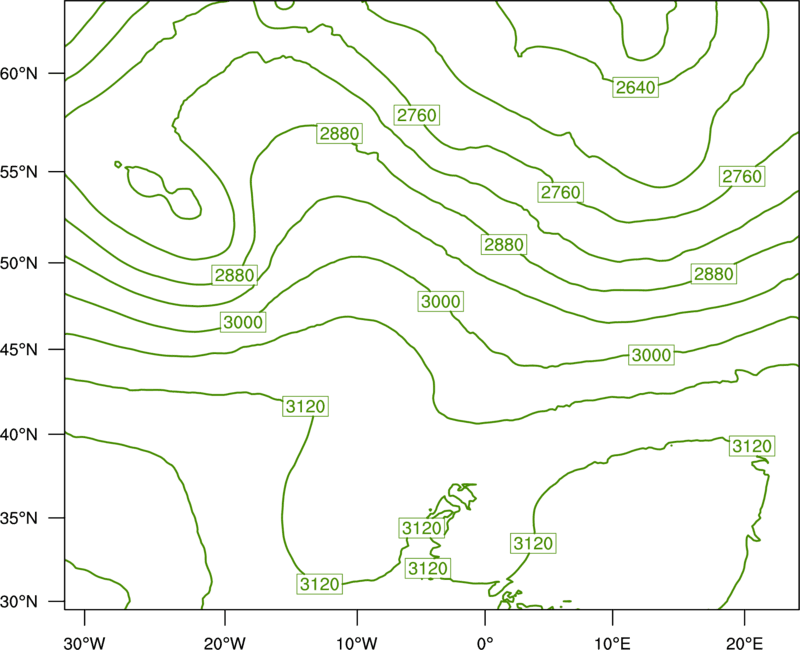The image size is (800, 650).
Task: Click the 40°N latitude axis label
Action: tap(19, 434)
